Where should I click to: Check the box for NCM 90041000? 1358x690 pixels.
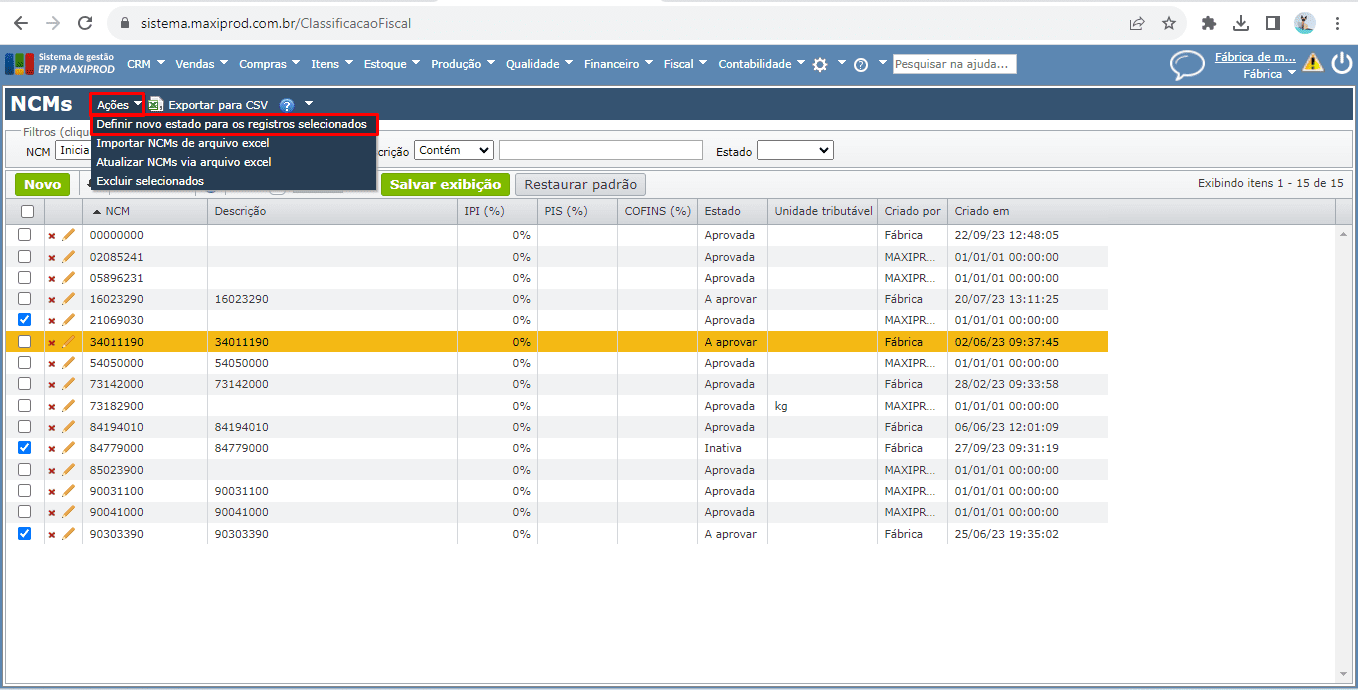(25, 512)
